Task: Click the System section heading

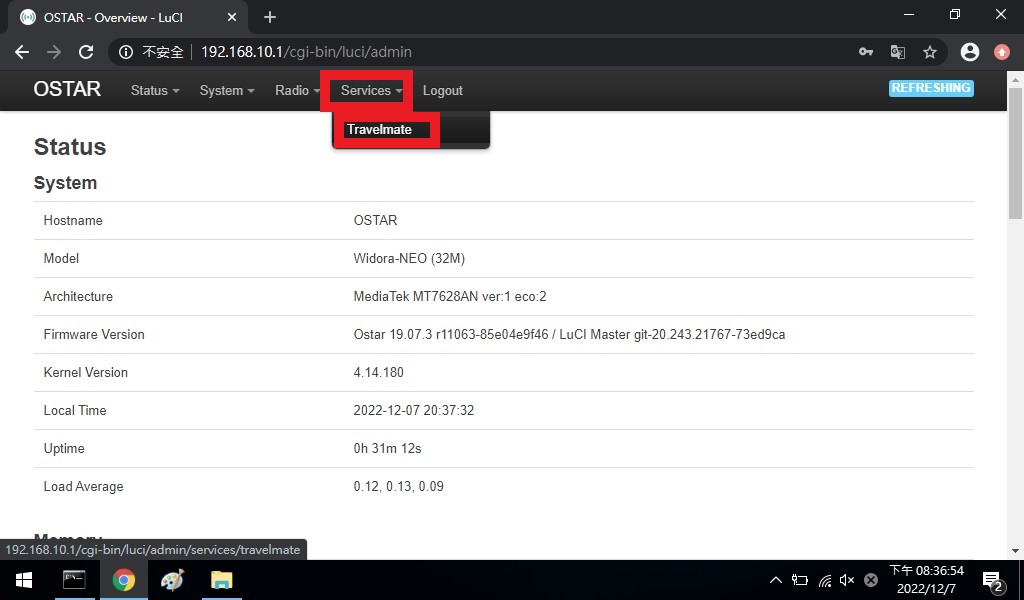Action: (65, 183)
